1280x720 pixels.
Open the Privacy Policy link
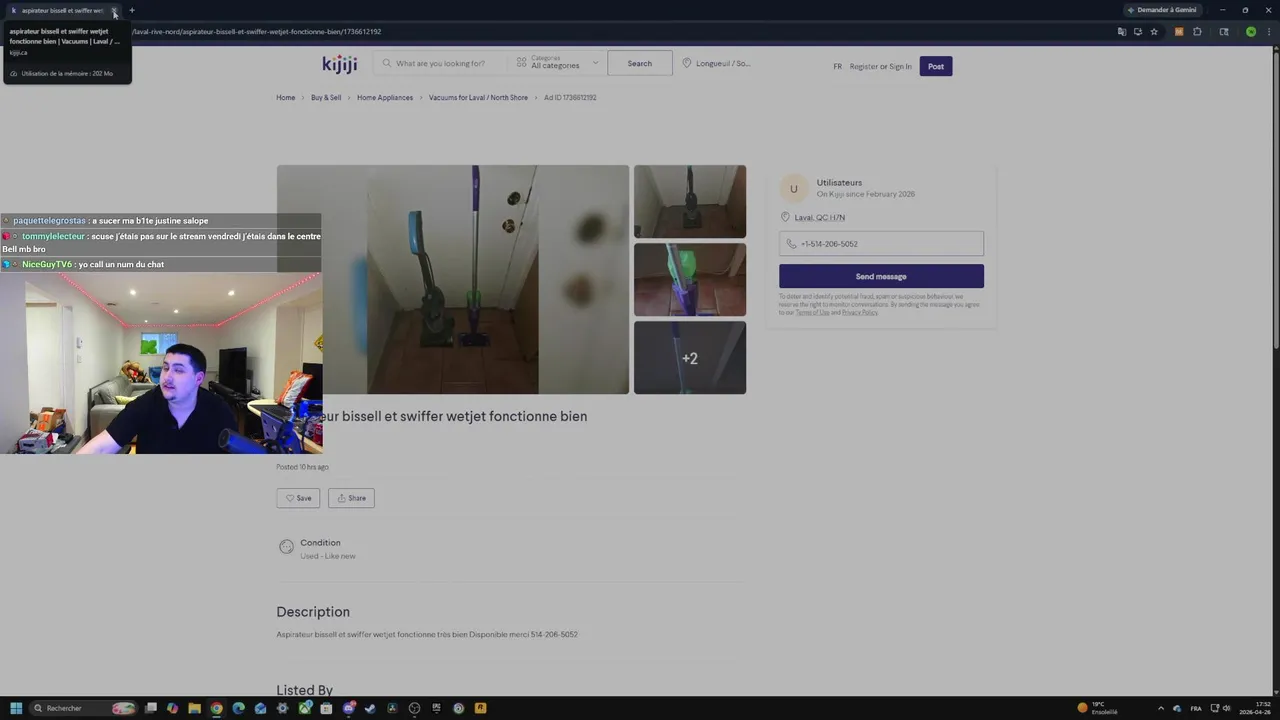coord(859,313)
